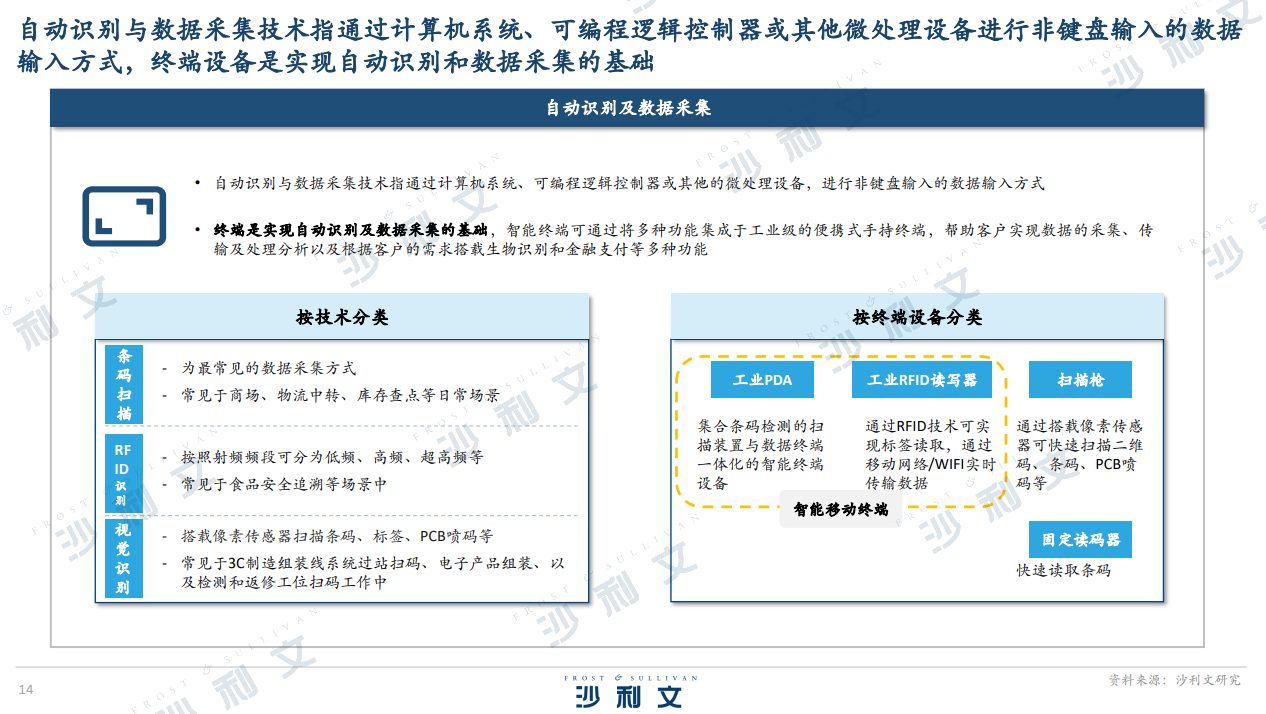The image size is (1266, 714).
Task: Select the 视觉识别 category label
Action: pos(123,558)
